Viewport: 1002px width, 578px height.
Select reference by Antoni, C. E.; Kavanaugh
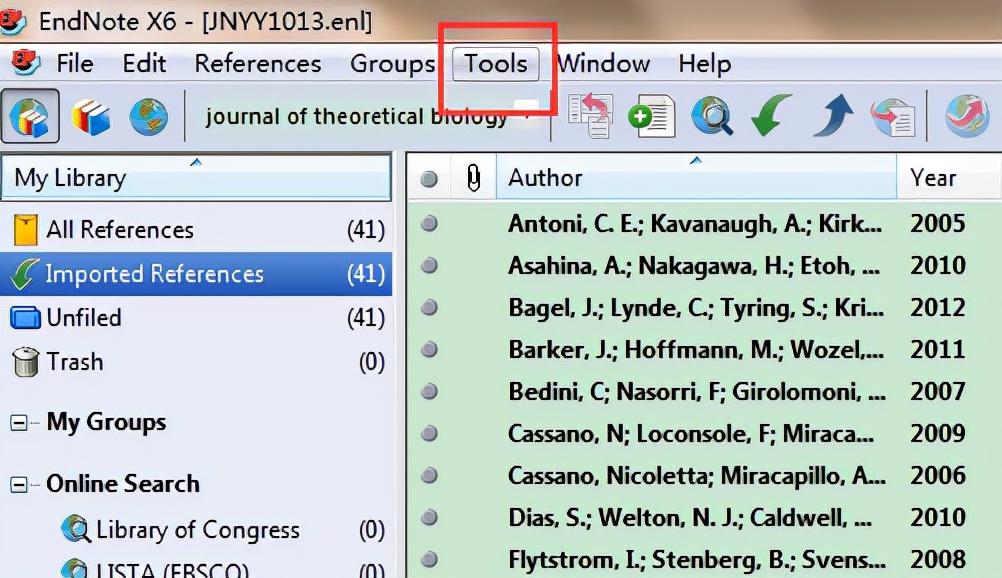pos(695,223)
